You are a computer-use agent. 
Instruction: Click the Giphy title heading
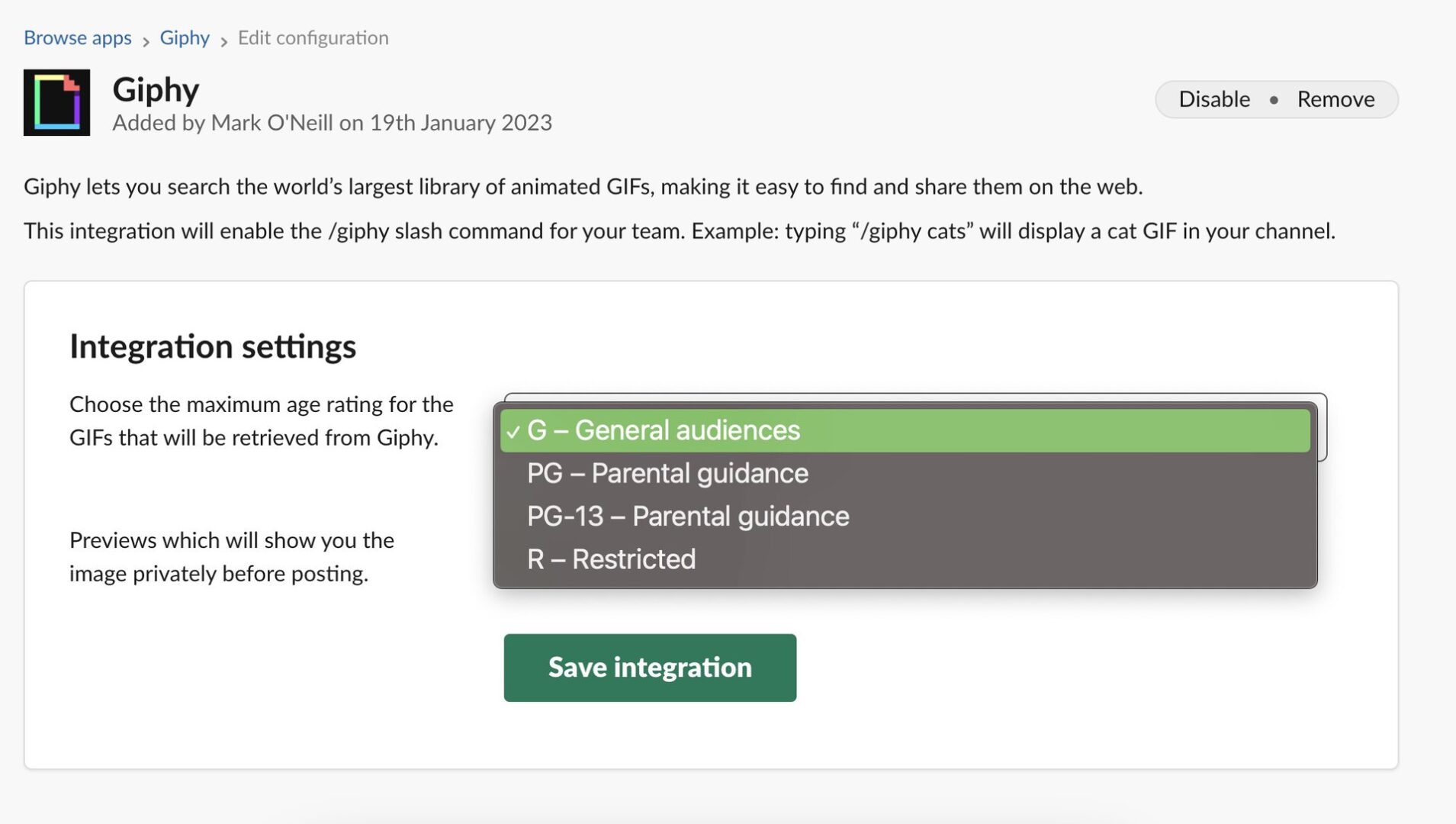(x=156, y=89)
